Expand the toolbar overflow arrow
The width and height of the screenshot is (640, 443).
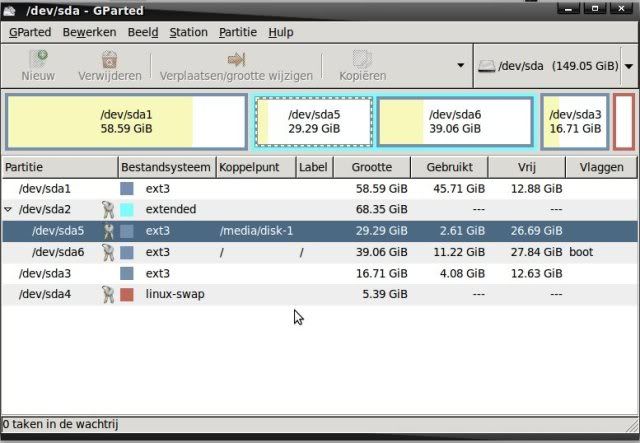pyautogui.click(x=460, y=66)
